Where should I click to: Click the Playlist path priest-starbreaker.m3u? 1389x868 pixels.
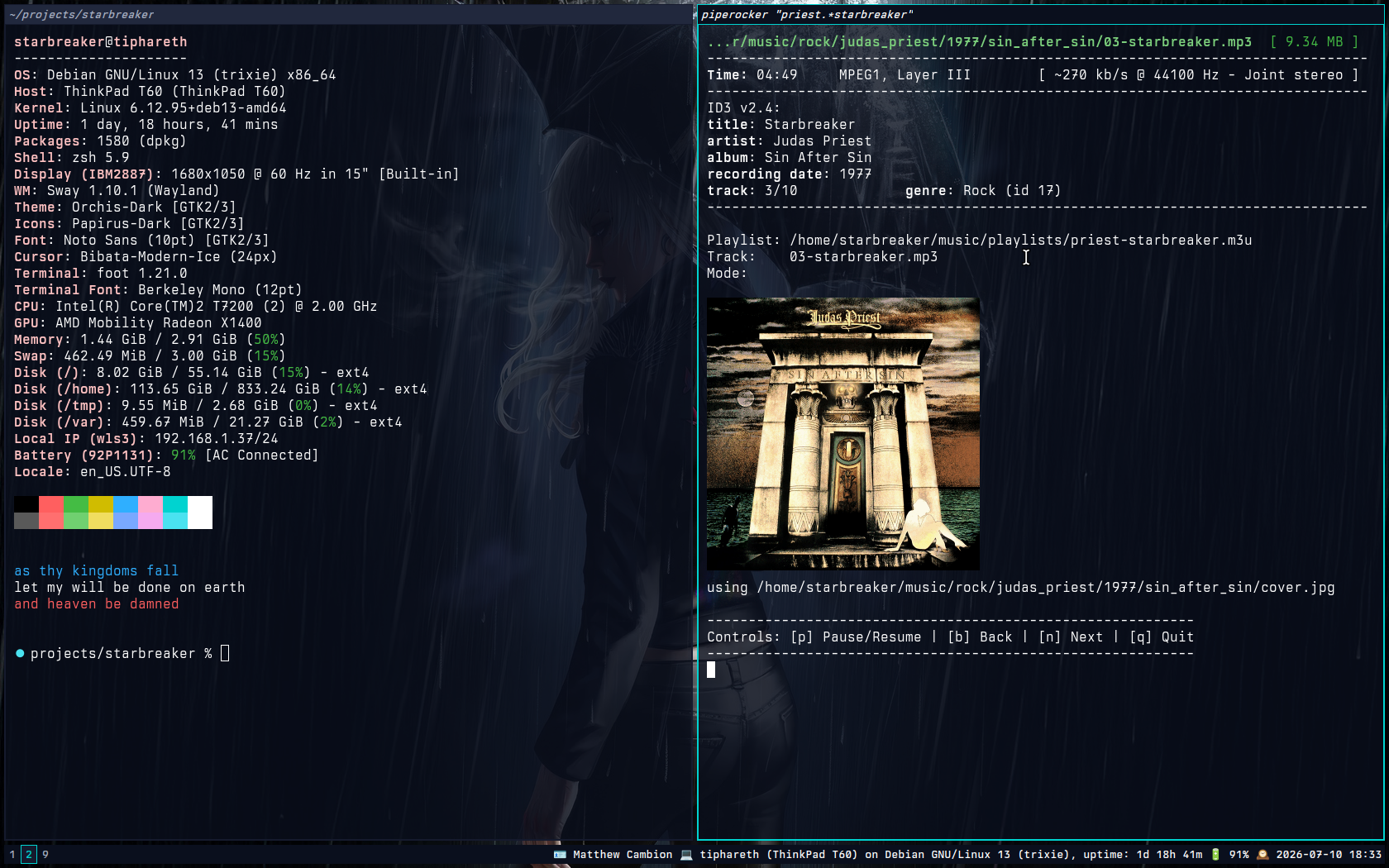point(1021,240)
